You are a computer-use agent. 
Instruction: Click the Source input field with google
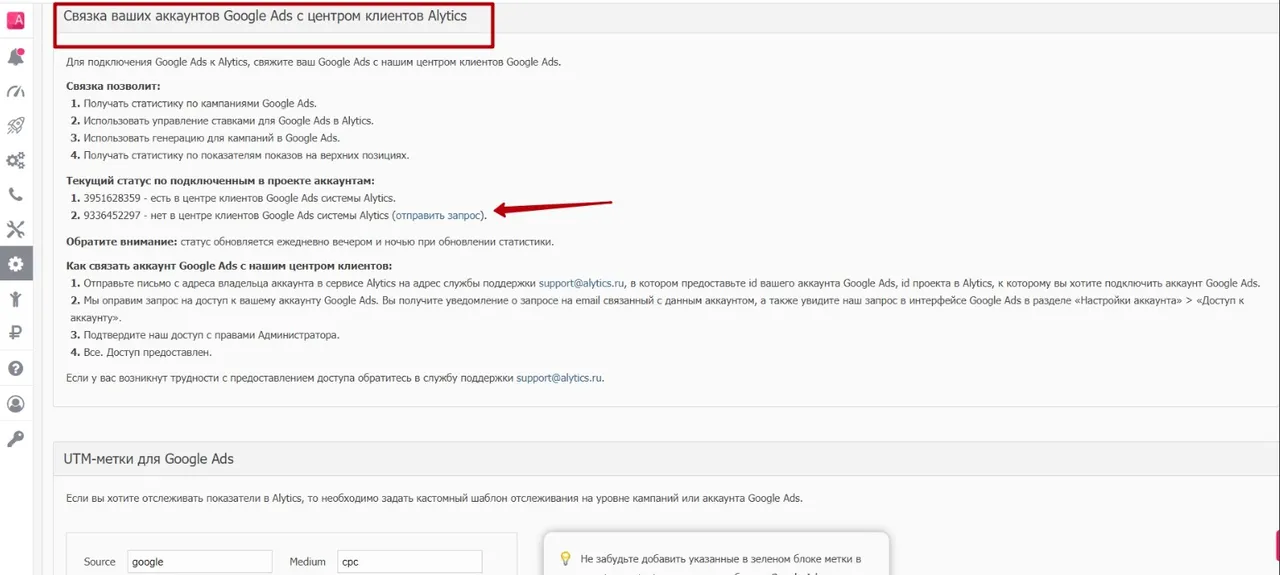[201, 562]
